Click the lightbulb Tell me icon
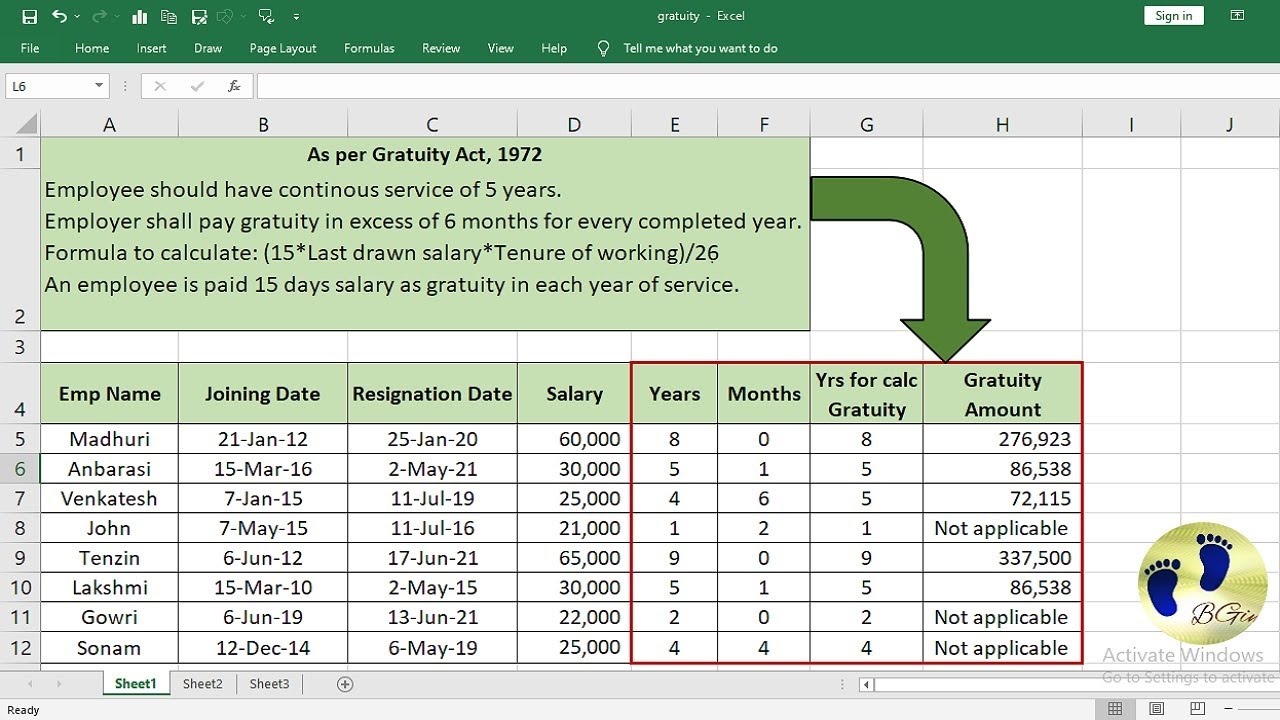This screenshot has width=1280, height=720. 603,48
